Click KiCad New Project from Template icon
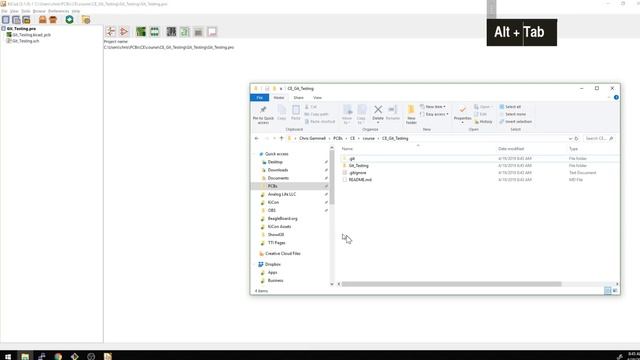 (x=16, y=20)
